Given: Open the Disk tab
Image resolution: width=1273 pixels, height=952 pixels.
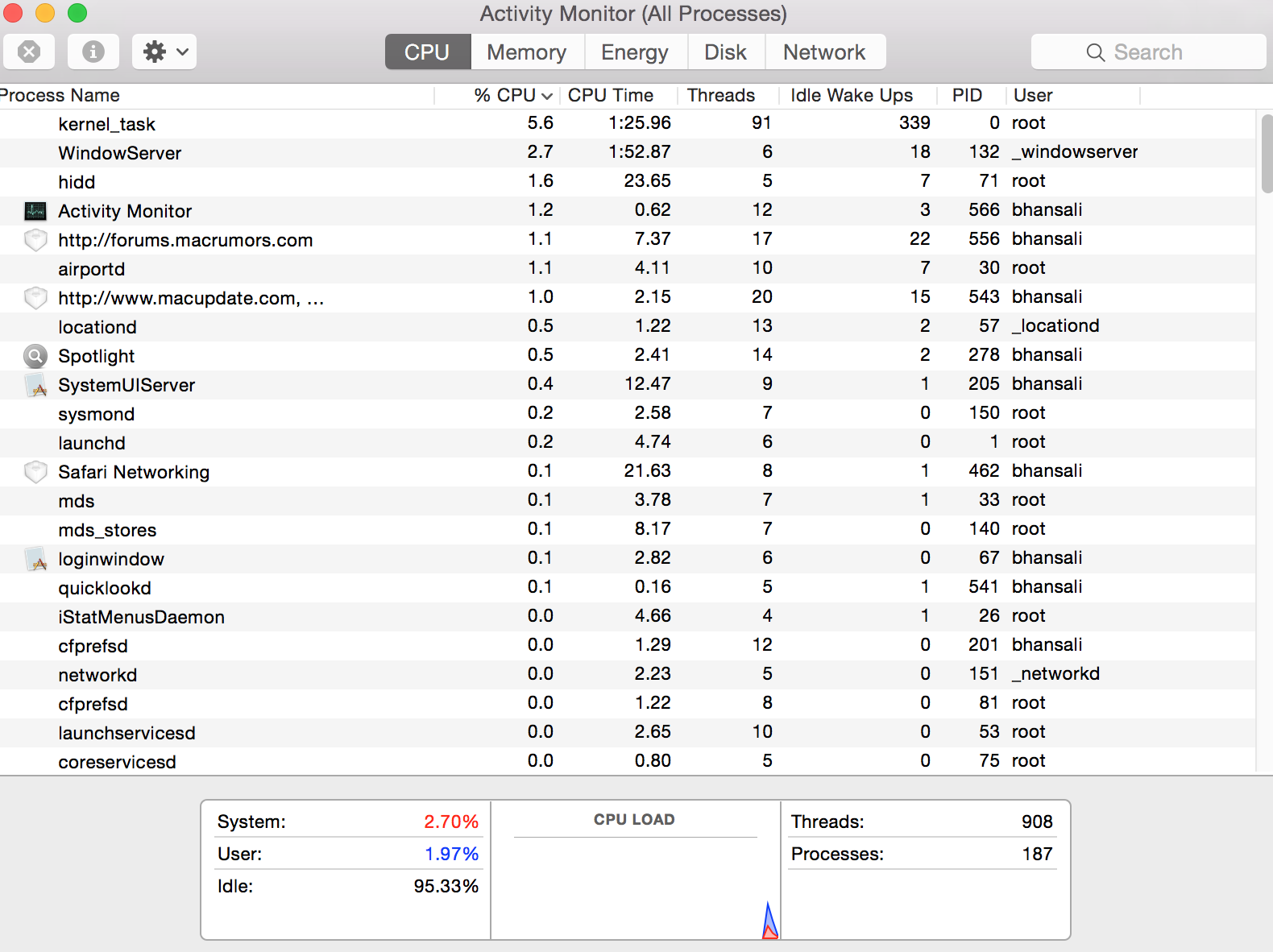Looking at the screenshot, I should point(725,52).
